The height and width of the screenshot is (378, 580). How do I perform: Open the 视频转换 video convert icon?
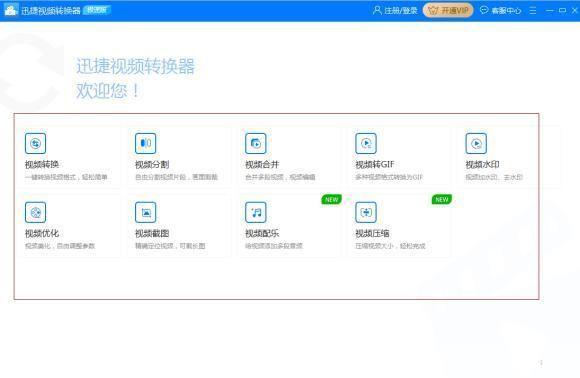click(x=36, y=144)
